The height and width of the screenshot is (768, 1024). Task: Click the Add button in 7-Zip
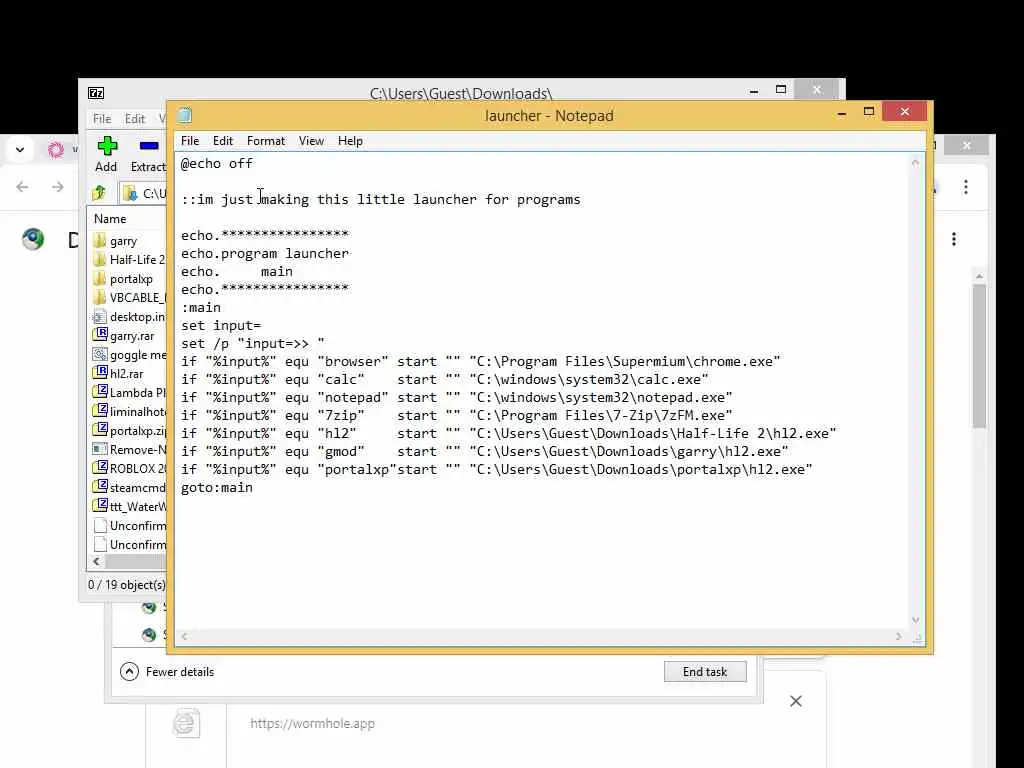pyautogui.click(x=106, y=154)
